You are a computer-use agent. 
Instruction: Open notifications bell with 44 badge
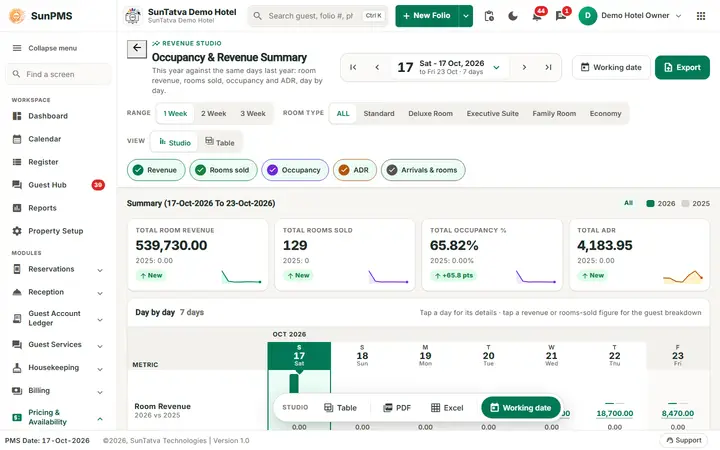click(x=537, y=16)
